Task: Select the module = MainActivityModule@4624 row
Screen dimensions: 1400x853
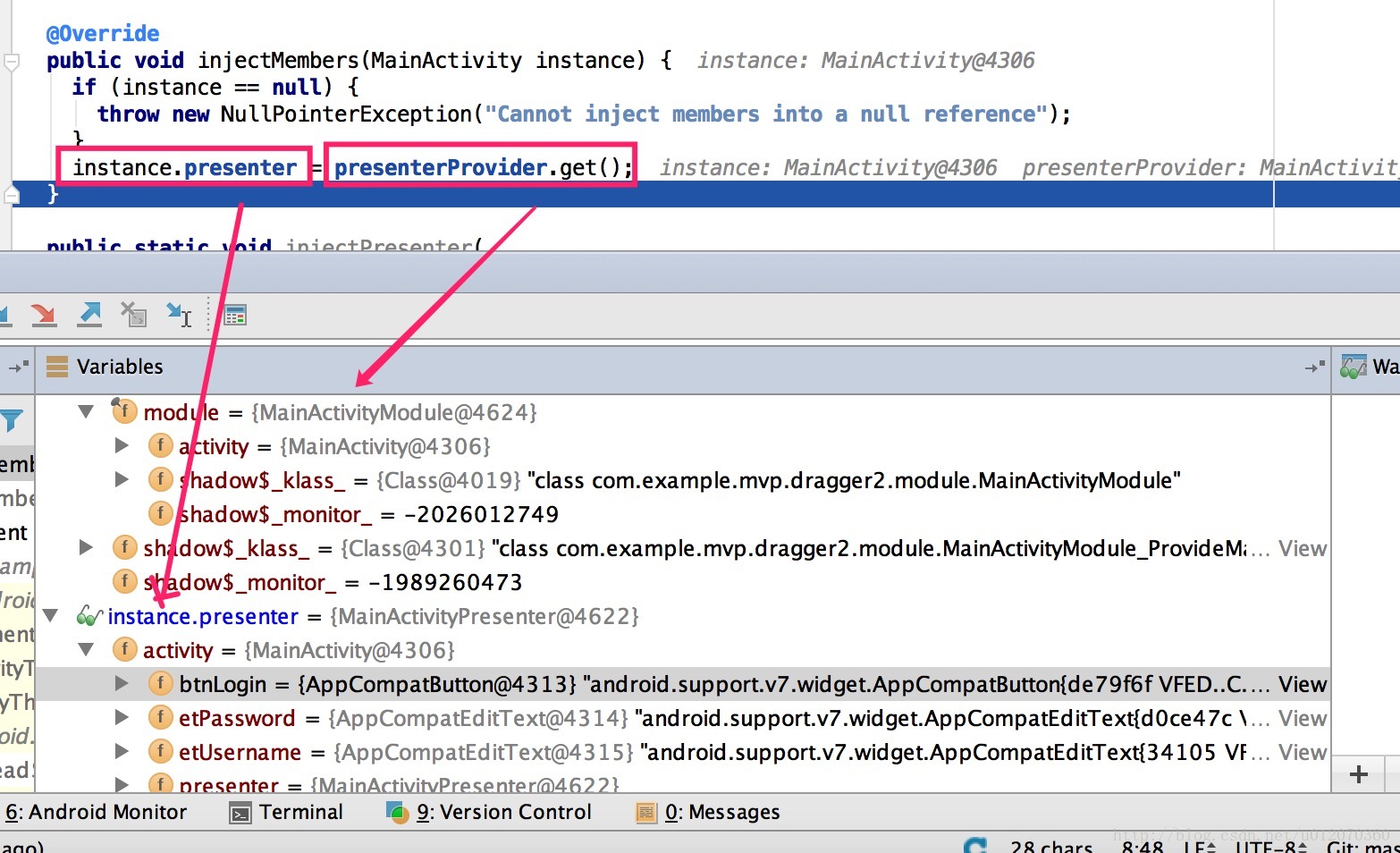Action: click(x=683, y=412)
